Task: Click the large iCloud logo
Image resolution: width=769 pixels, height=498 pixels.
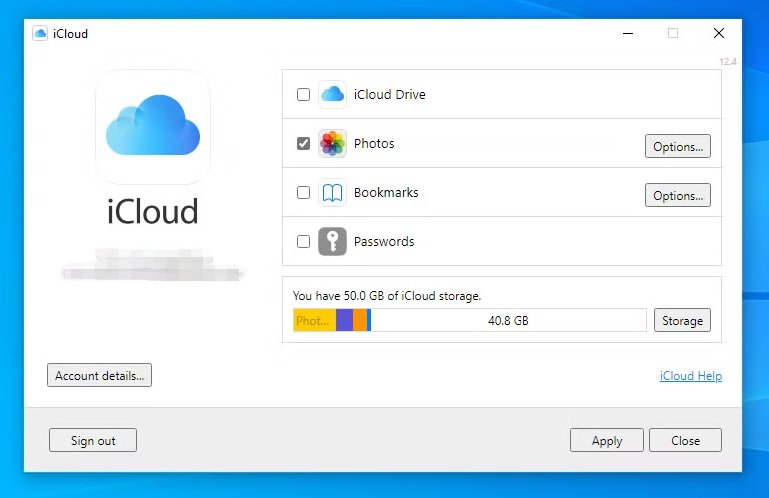Action: coord(153,127)
